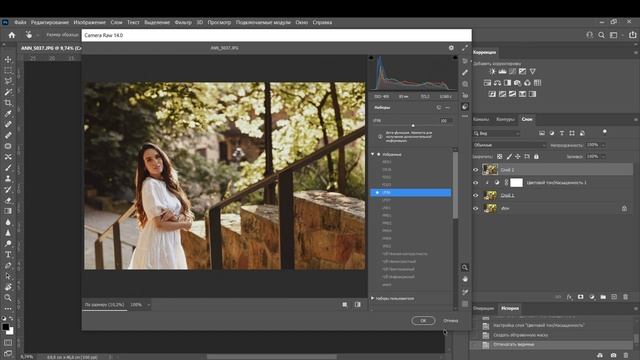
Task: Open Camera Raw settings gear icon
Action: (451, 48)
